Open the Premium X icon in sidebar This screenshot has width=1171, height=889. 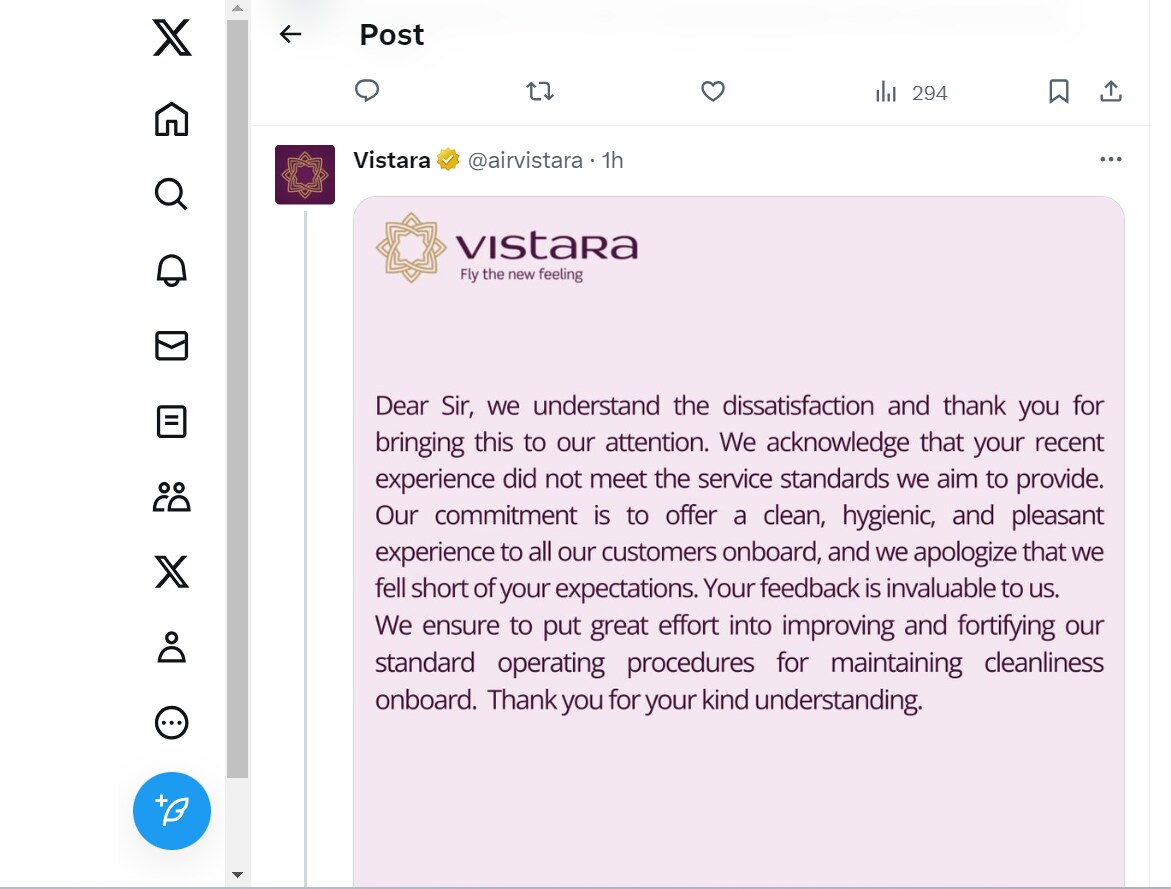(x=172, y=572)
